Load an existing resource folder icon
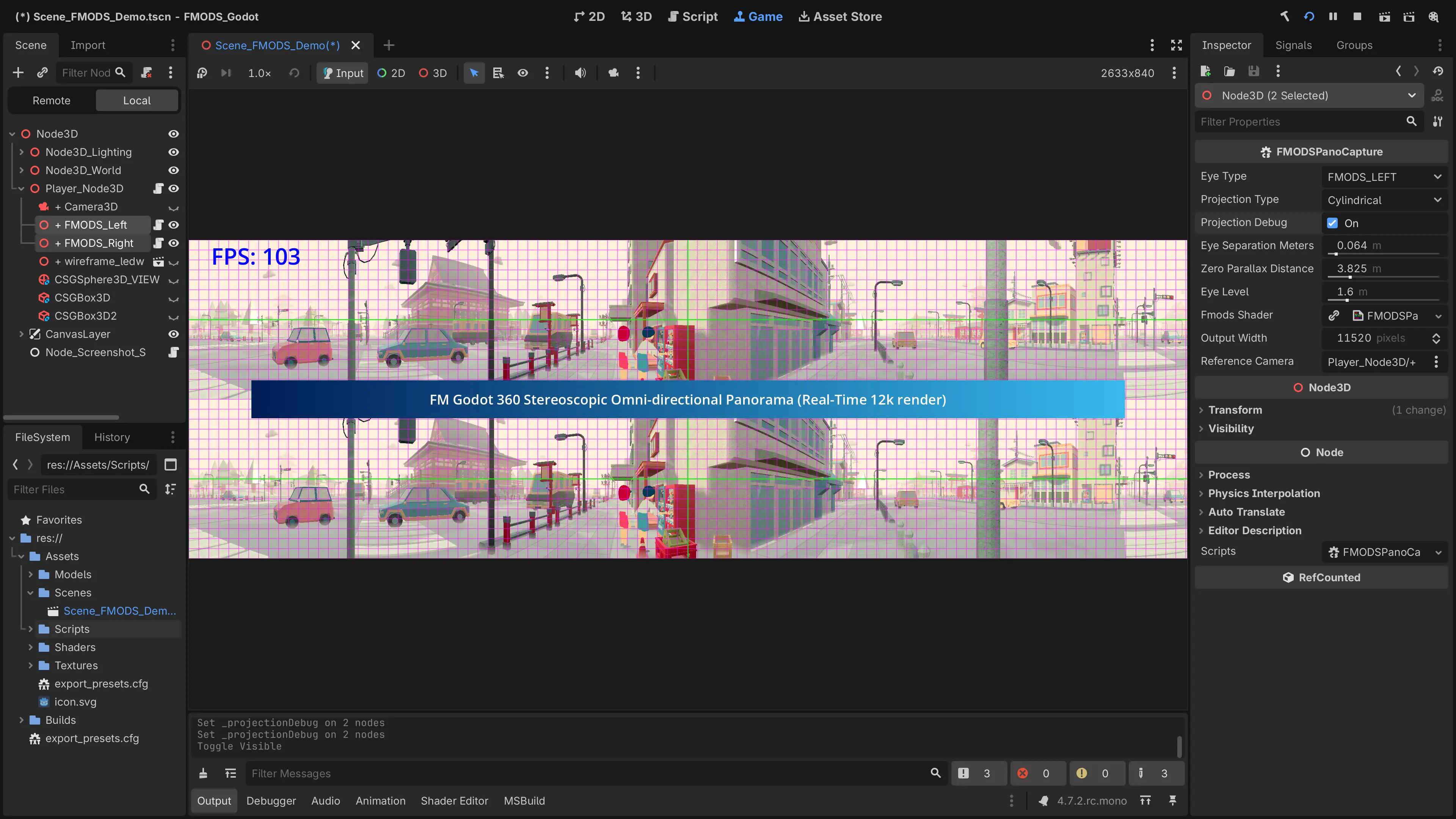 pos(1229,71)
